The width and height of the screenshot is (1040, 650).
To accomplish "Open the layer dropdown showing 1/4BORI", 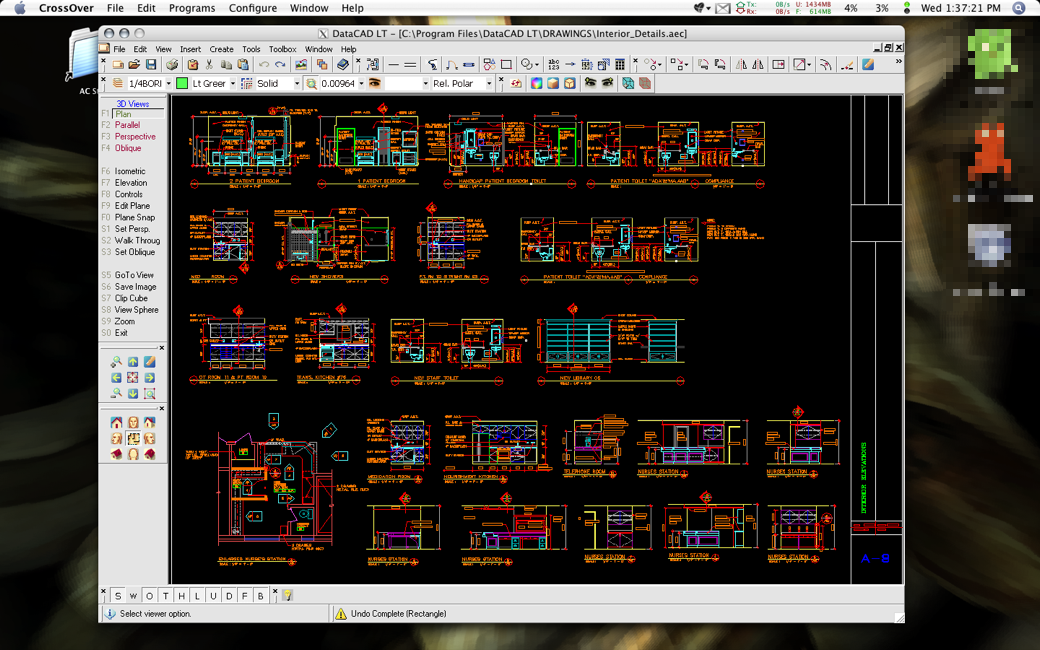I will 168,84.
